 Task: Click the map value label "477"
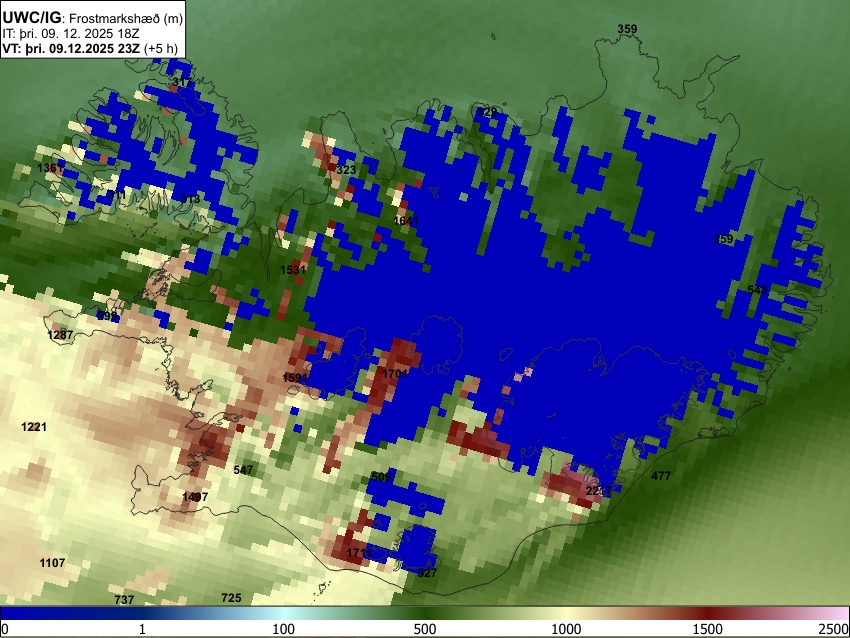click(661, 476)
